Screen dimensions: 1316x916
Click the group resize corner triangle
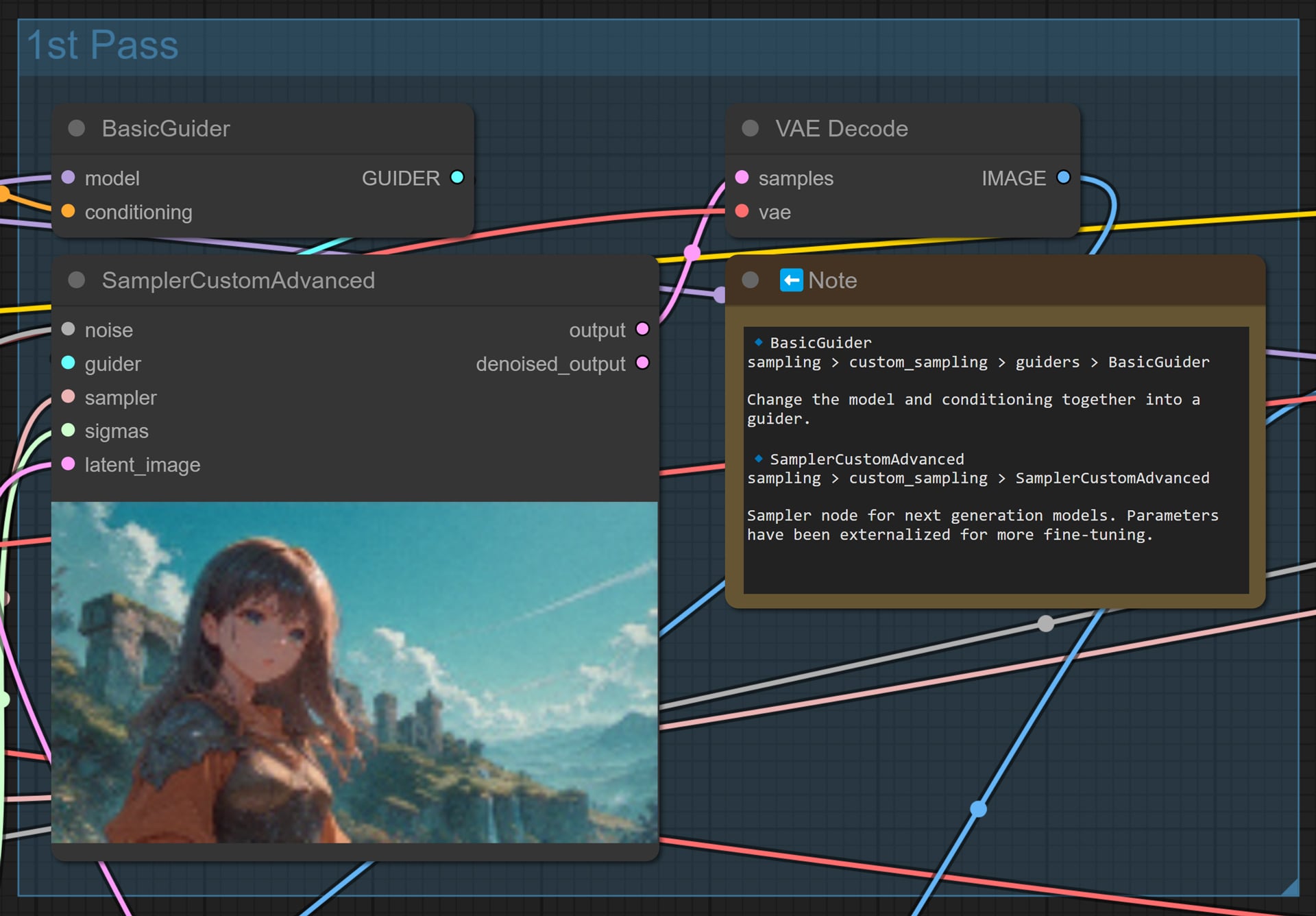(x=1289, y=887)
